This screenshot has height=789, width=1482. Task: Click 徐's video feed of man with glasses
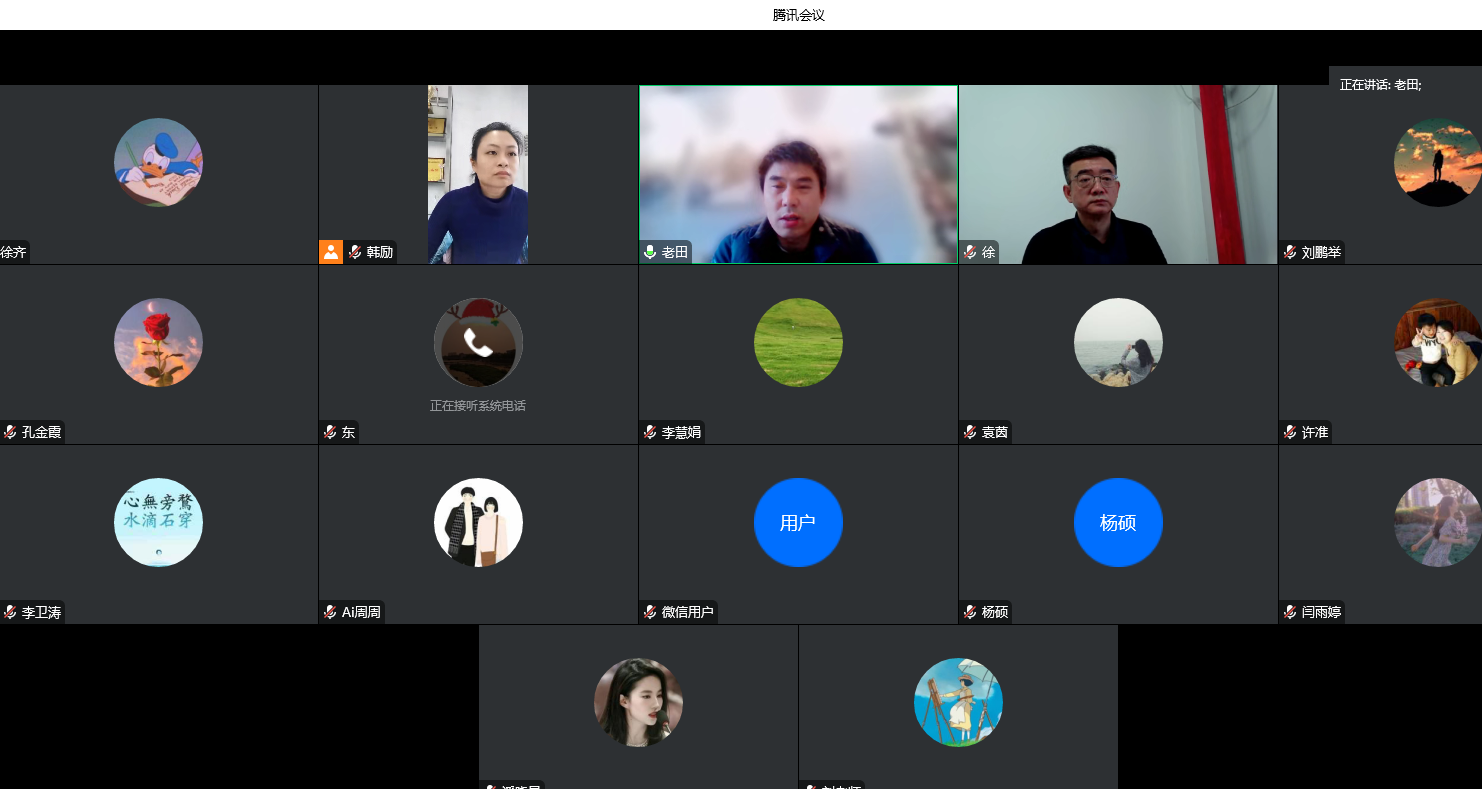pyautogui.click(x=1118, y=174)
